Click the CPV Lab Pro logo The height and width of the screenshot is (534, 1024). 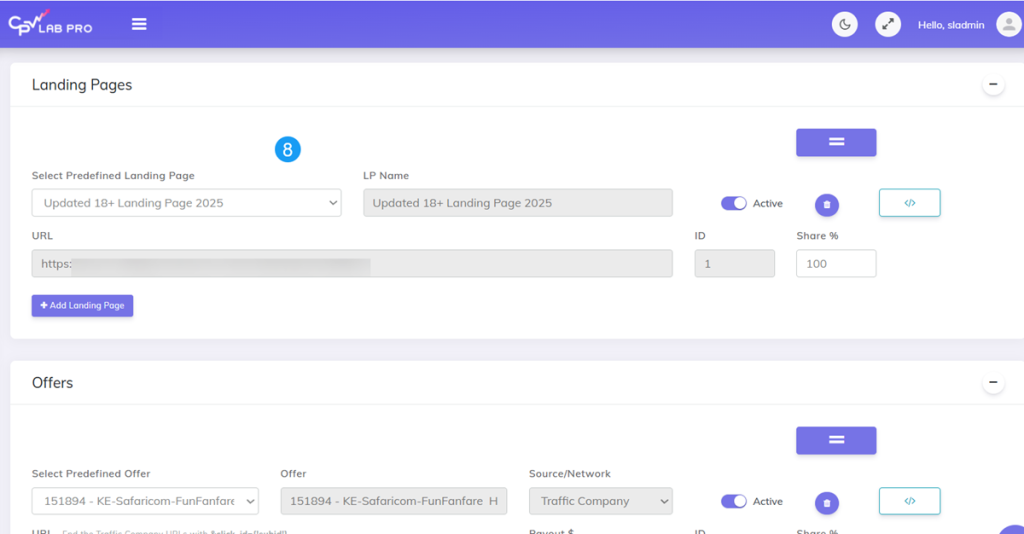pos(50,23)
